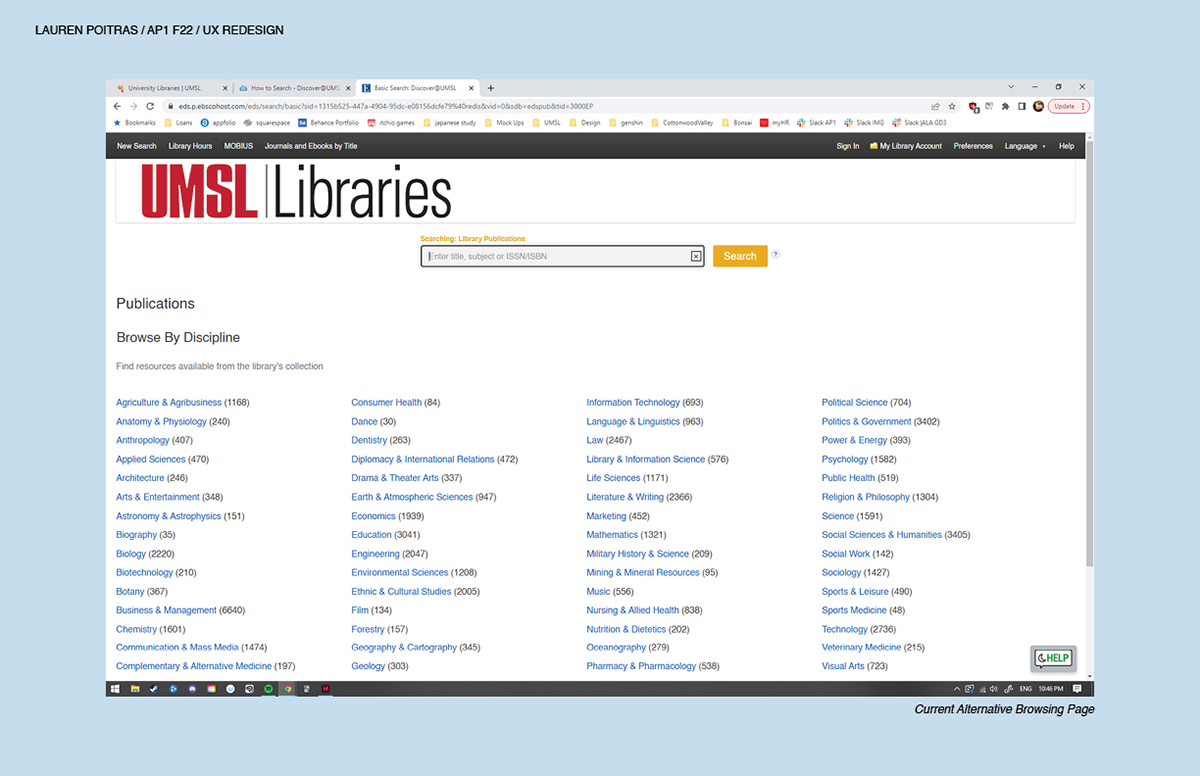The width and height of the screenshot is (1200, 776).
Task: Open Discord from the taskbar
Action: 192,689
